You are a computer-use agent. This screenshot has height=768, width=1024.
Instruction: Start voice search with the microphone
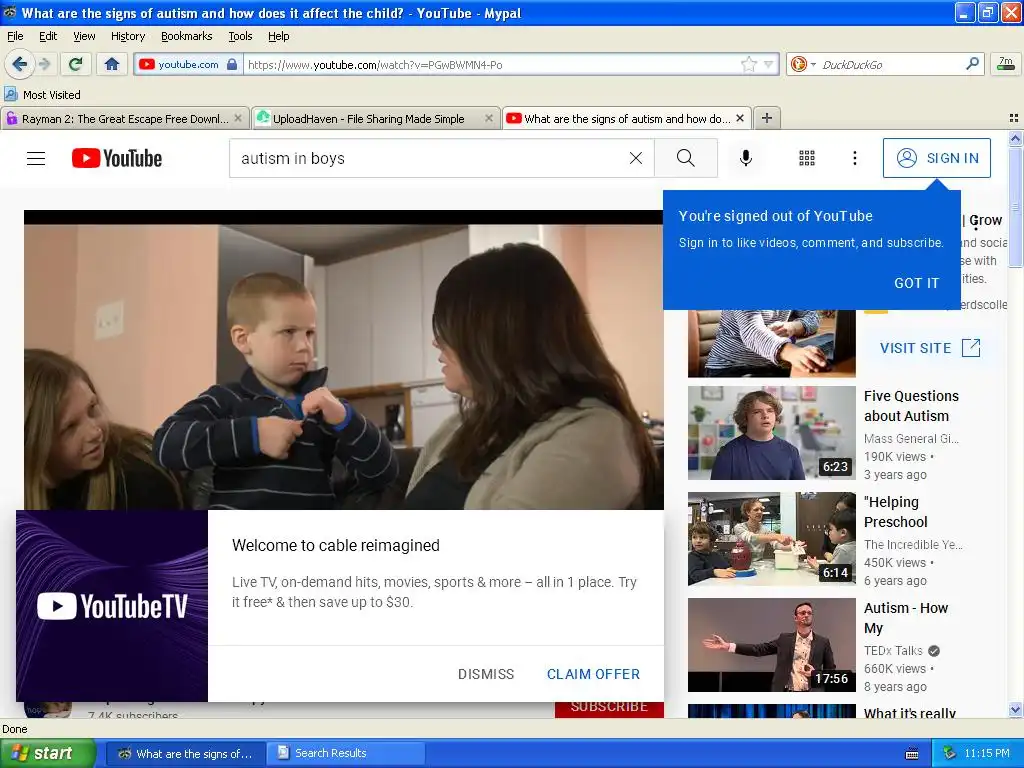tap(746, 158)
